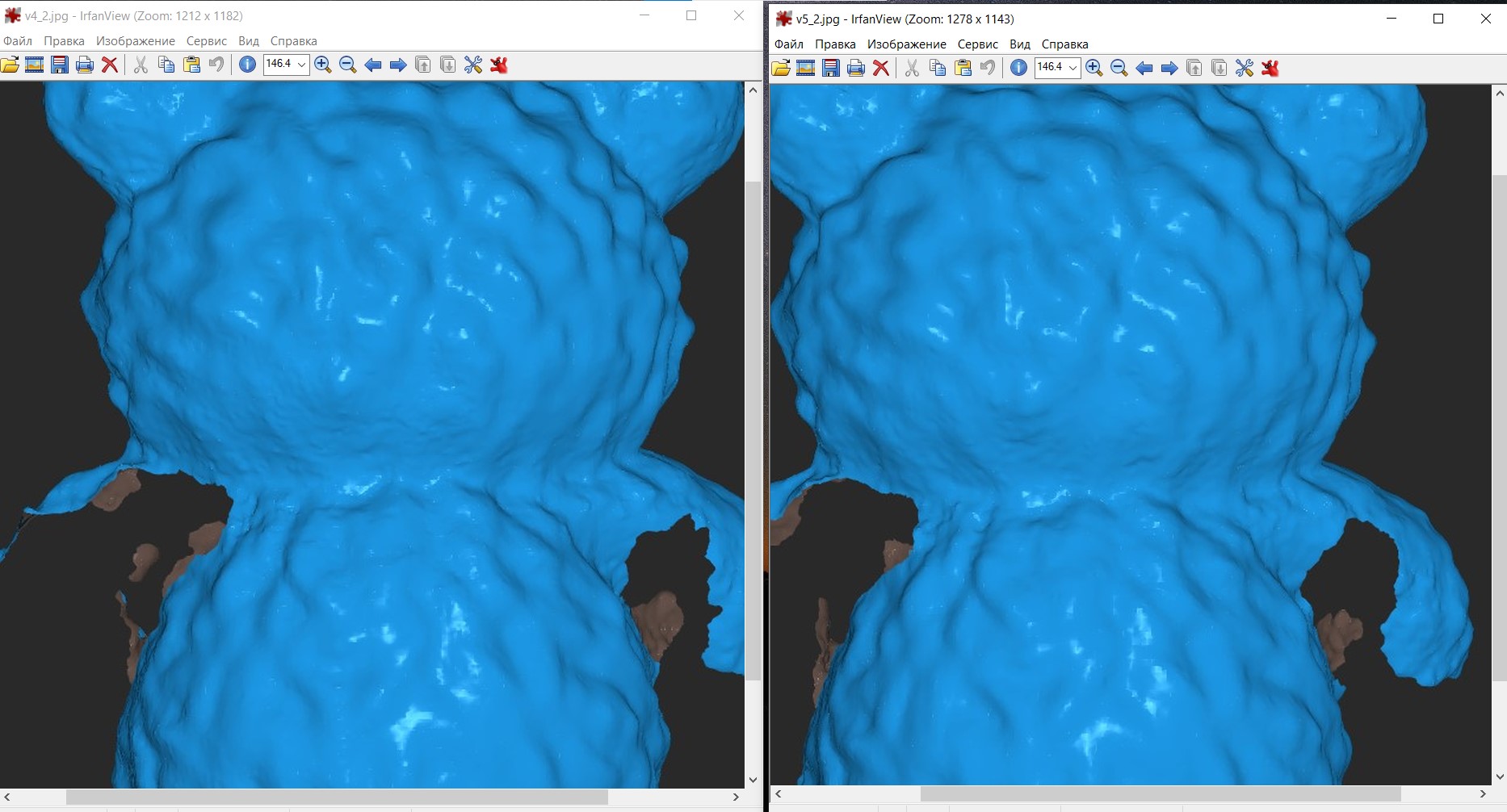Click the vertical scrollbar thumb in v4_2.jpg window
The height and width of the screenshot is (812, 1507).
pyautogui.click(x=753, y=431)
